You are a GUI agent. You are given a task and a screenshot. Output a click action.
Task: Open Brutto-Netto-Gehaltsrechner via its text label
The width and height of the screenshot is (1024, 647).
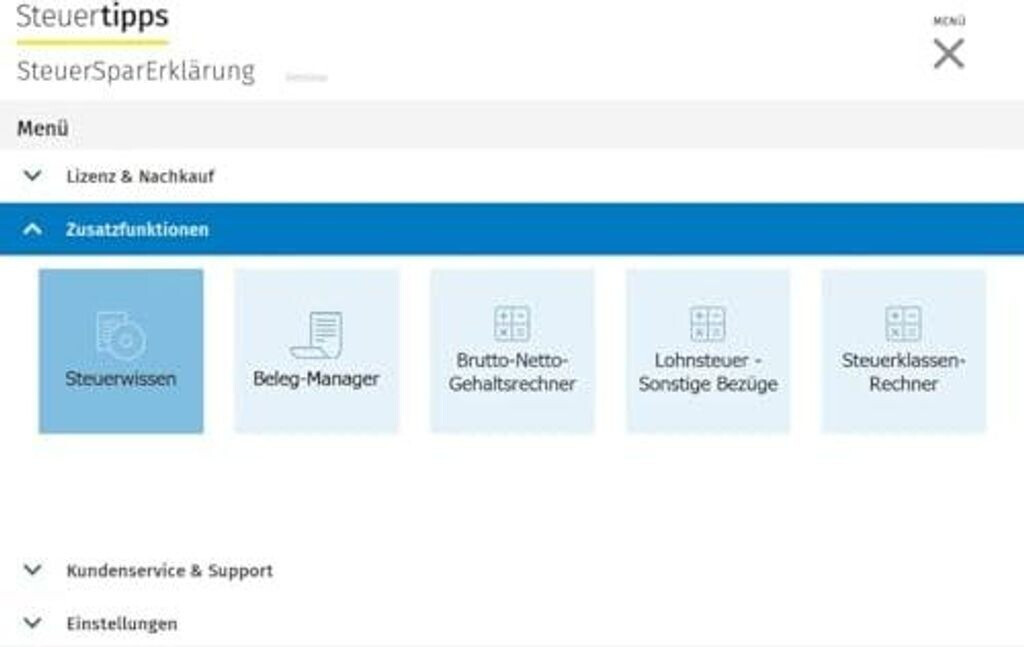point(512,372)
